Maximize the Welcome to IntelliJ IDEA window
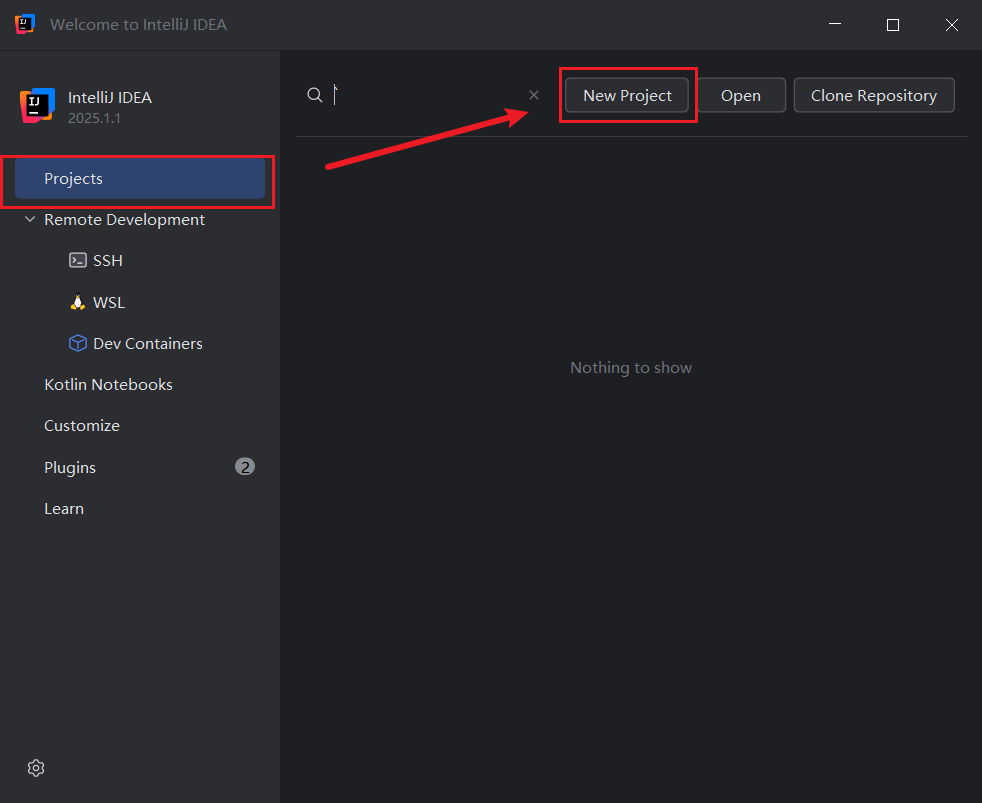 tap(893, 24)
